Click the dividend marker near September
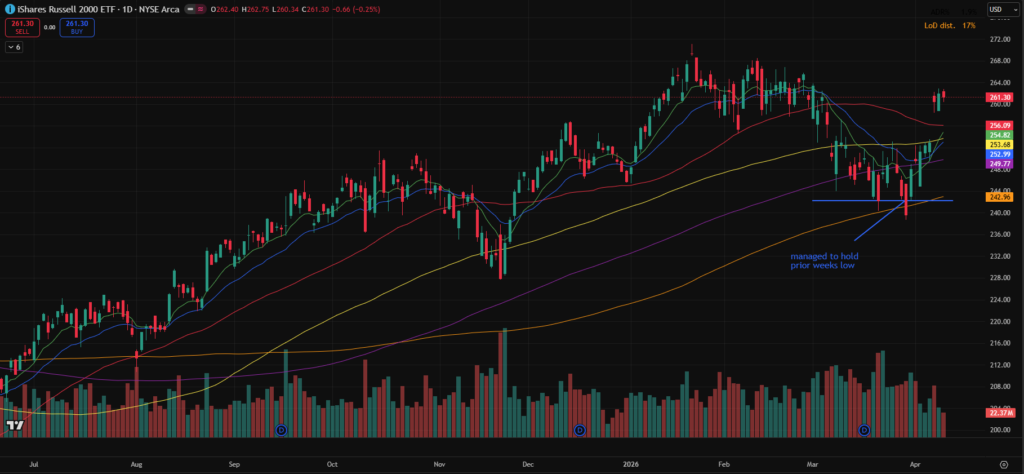The width and height of the screenshot is (1024, 474). pyautogui.click(x=280, y=430)
